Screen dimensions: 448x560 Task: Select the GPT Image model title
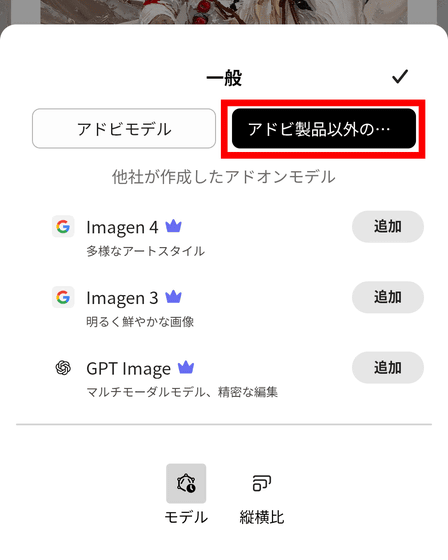pos(129,369)
